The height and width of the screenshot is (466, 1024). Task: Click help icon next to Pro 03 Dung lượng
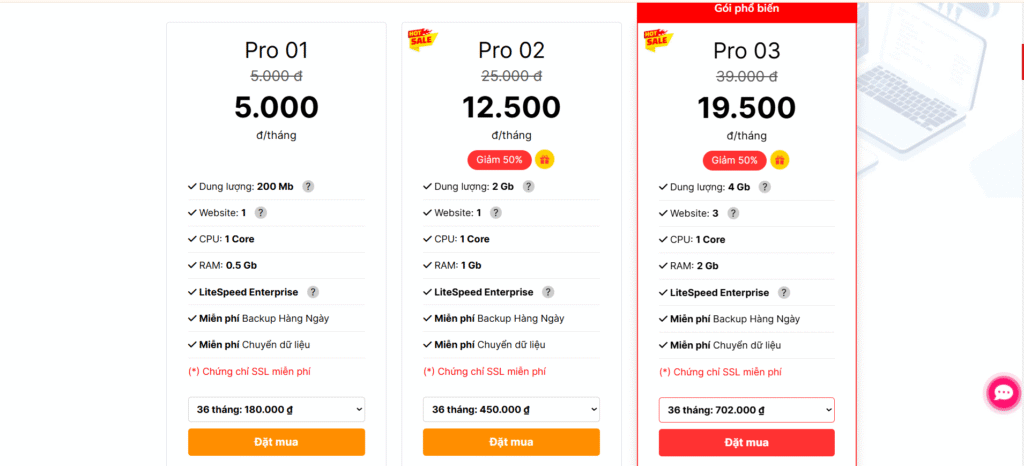click(x=764, y=186)
